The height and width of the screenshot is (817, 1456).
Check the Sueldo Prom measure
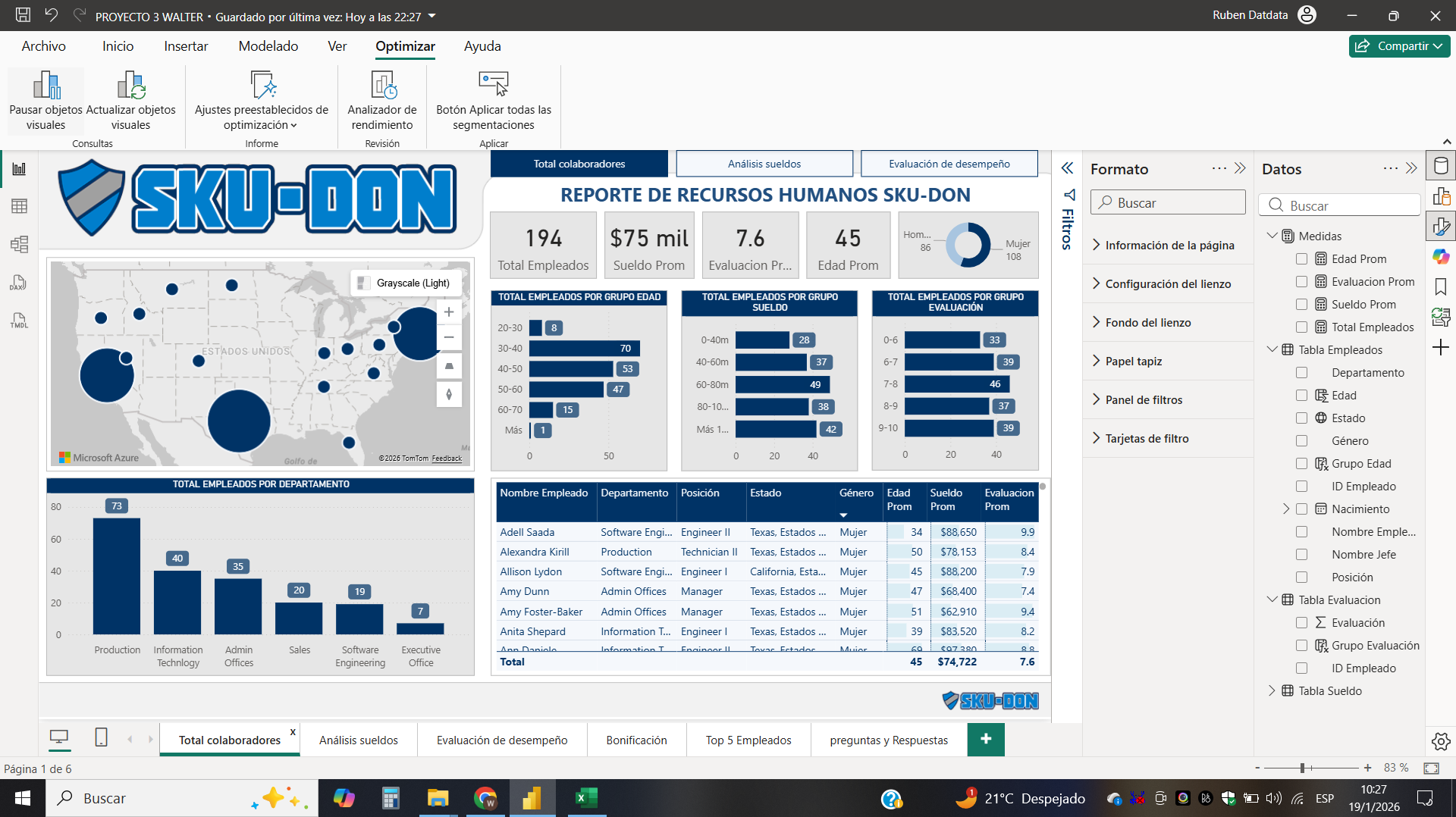pos(1302,304)
